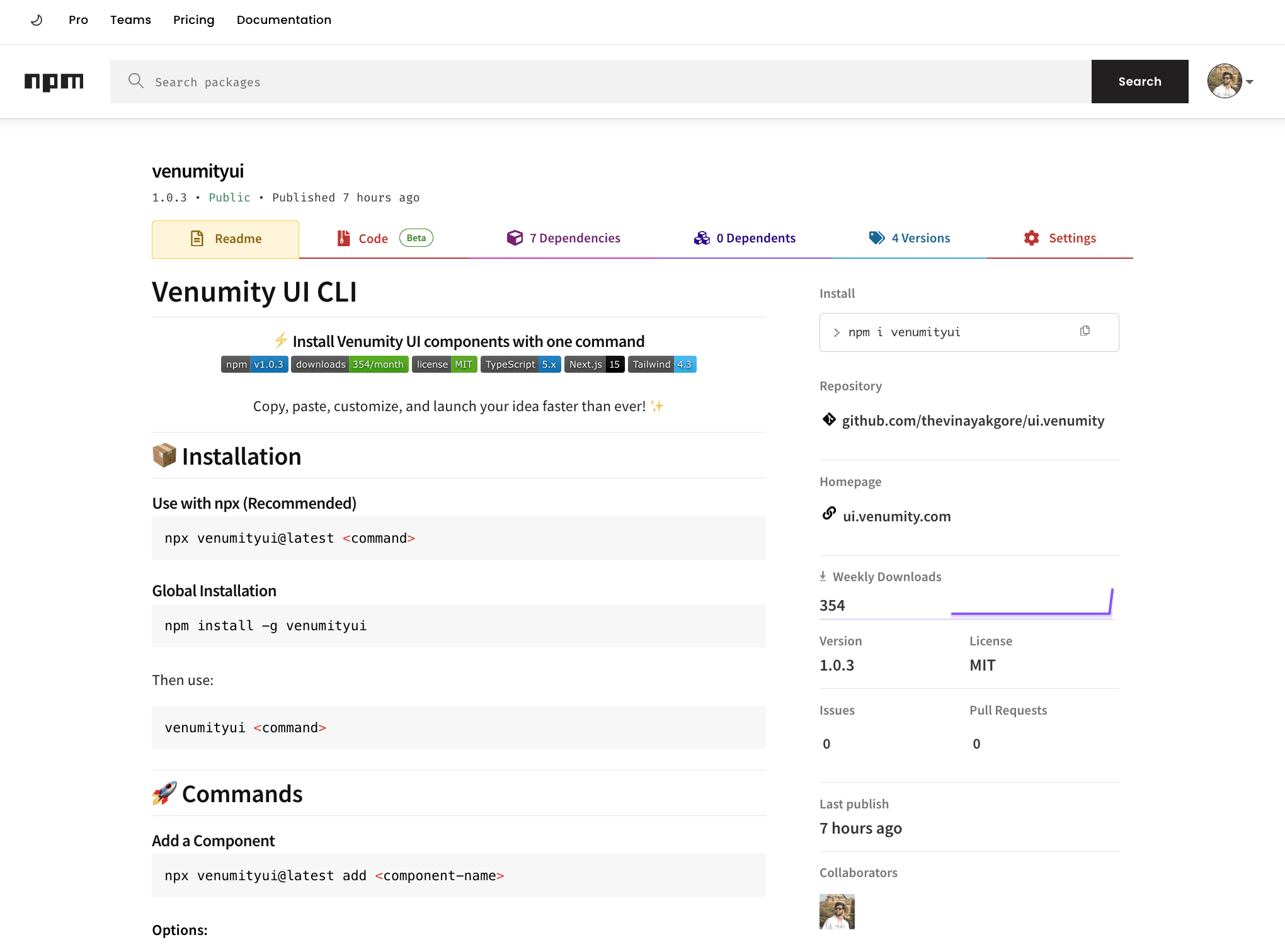Click the Use with npx (Recommended) heading
Screen dimensions: 1285x952
tap(254, 503)
